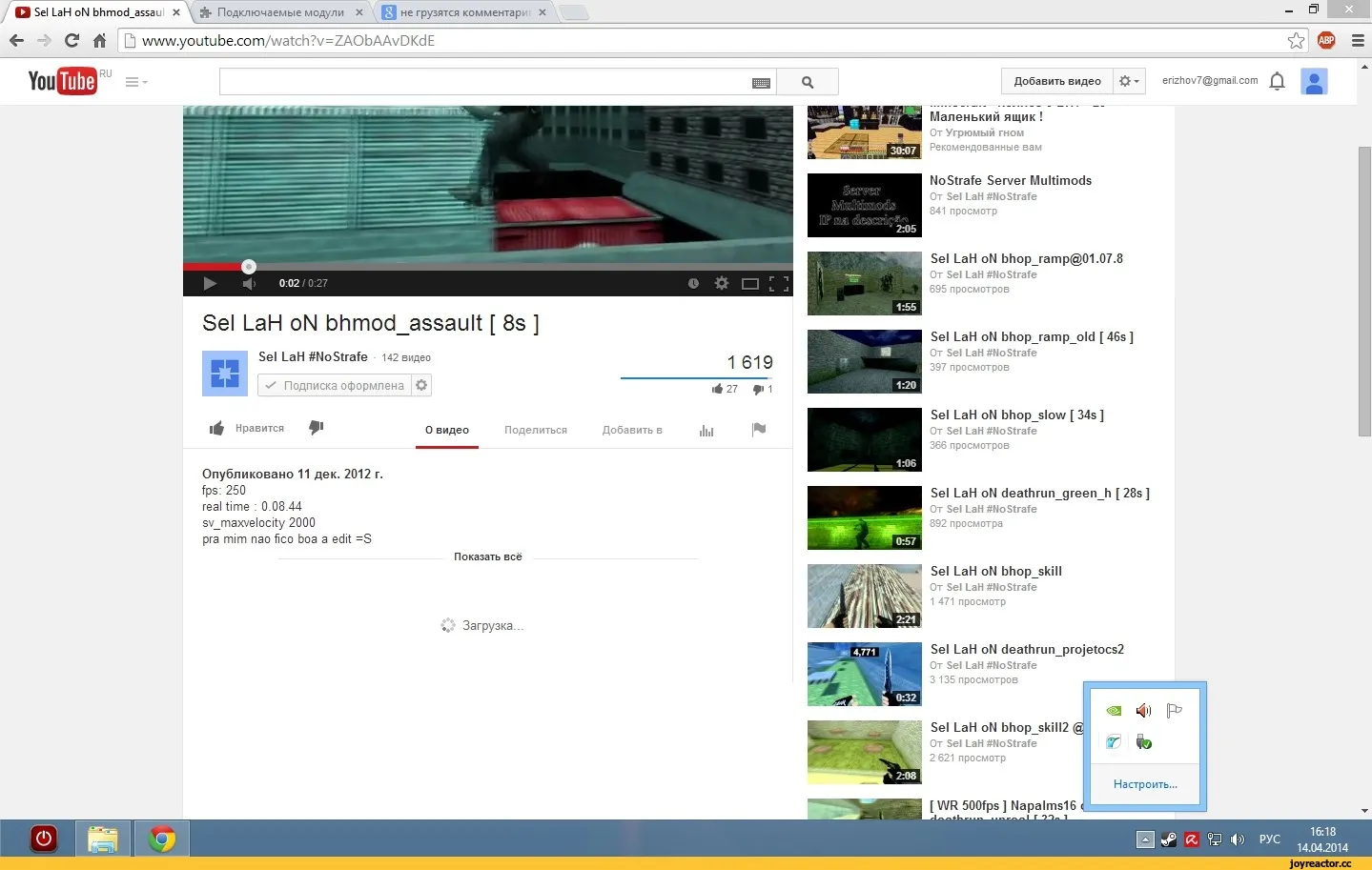Open Sel LaH oN bhop_ramp_old video

coord(1032,336)
